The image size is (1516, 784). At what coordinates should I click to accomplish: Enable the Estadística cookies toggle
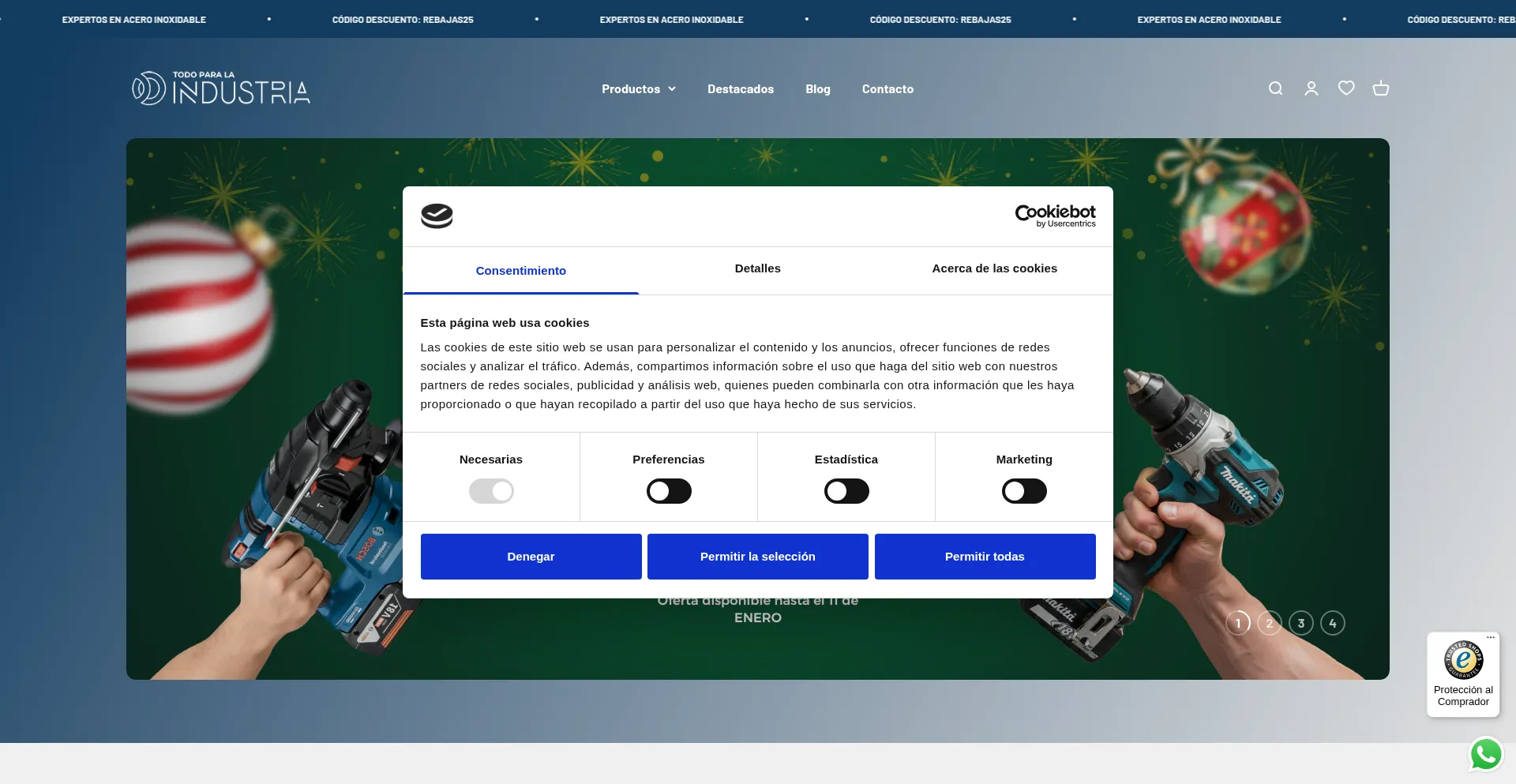click(x=846, y=490)
